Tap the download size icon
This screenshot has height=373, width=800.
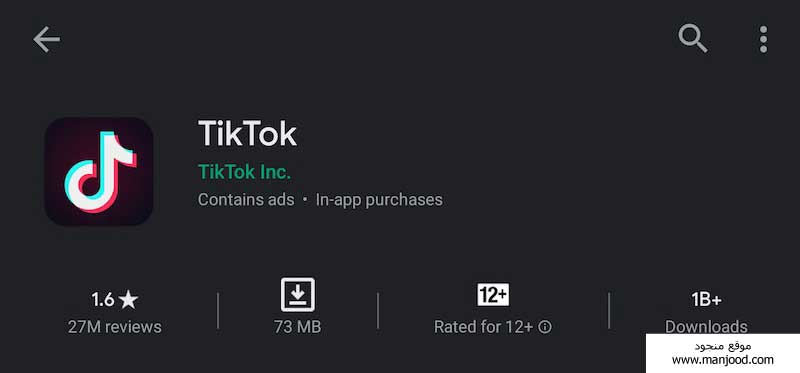pyautogui.click(x=297, y=294)
